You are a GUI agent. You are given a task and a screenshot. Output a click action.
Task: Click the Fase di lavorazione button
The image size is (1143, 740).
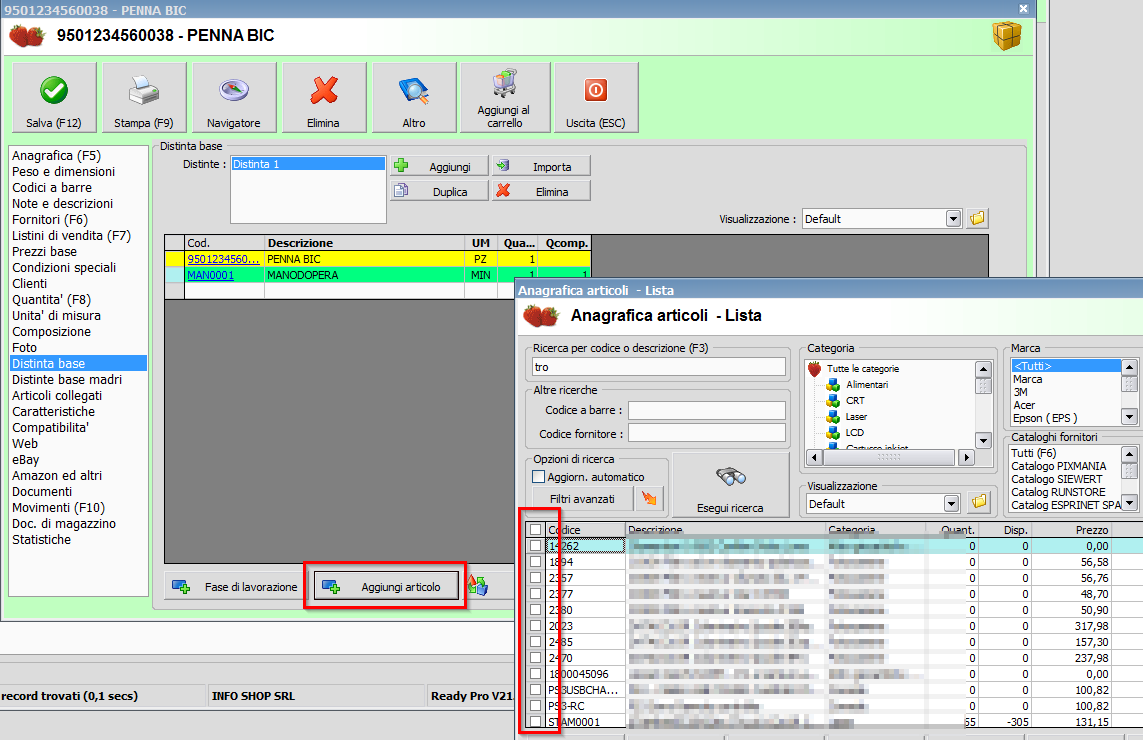[235, 586]
